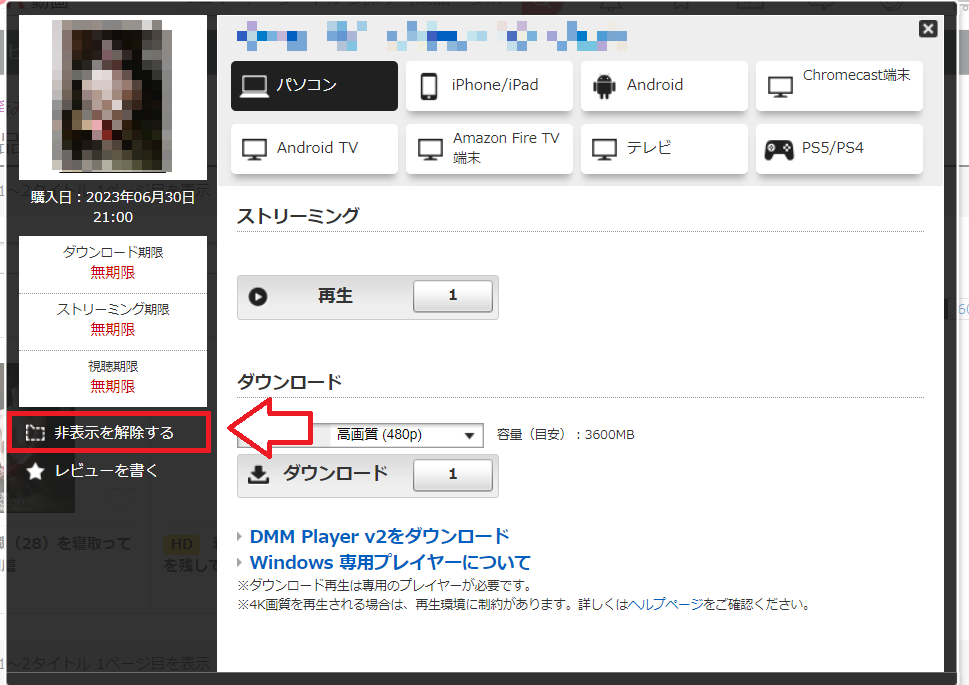Choose the Android TV tab

coord(314,148)
